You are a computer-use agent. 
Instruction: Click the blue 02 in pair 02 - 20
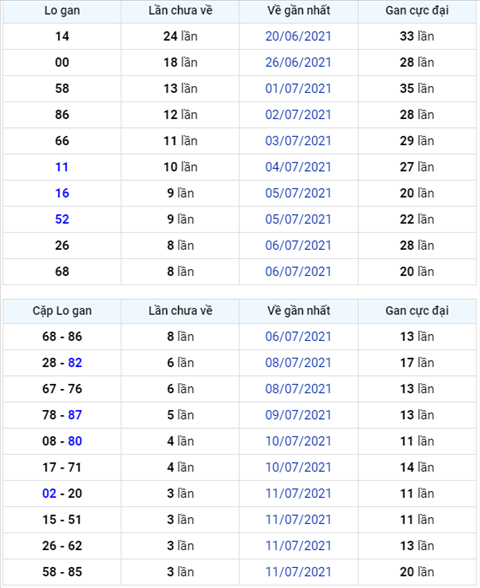click(49, 494)
